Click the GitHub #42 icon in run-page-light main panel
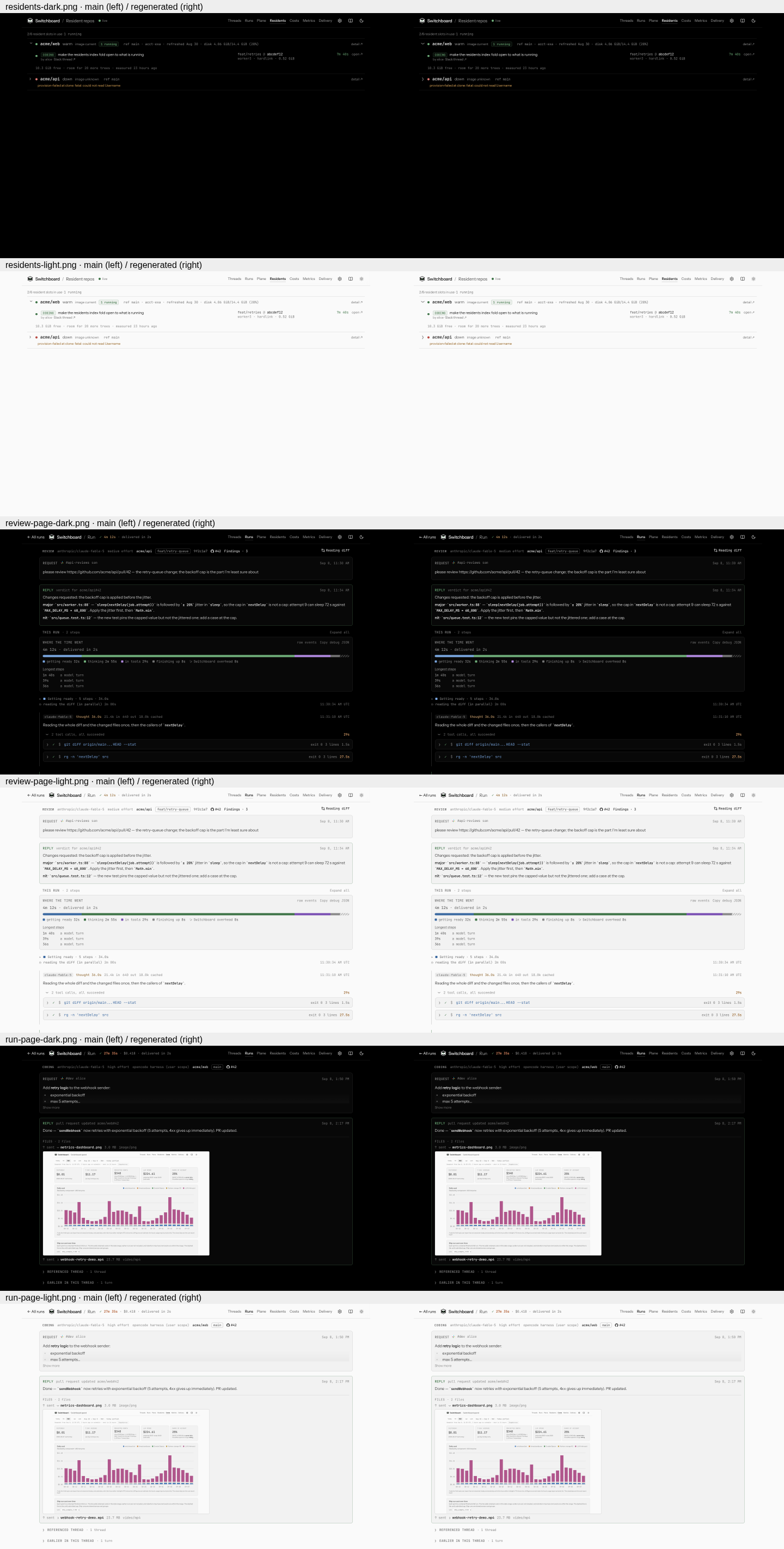 (229, 1325)
